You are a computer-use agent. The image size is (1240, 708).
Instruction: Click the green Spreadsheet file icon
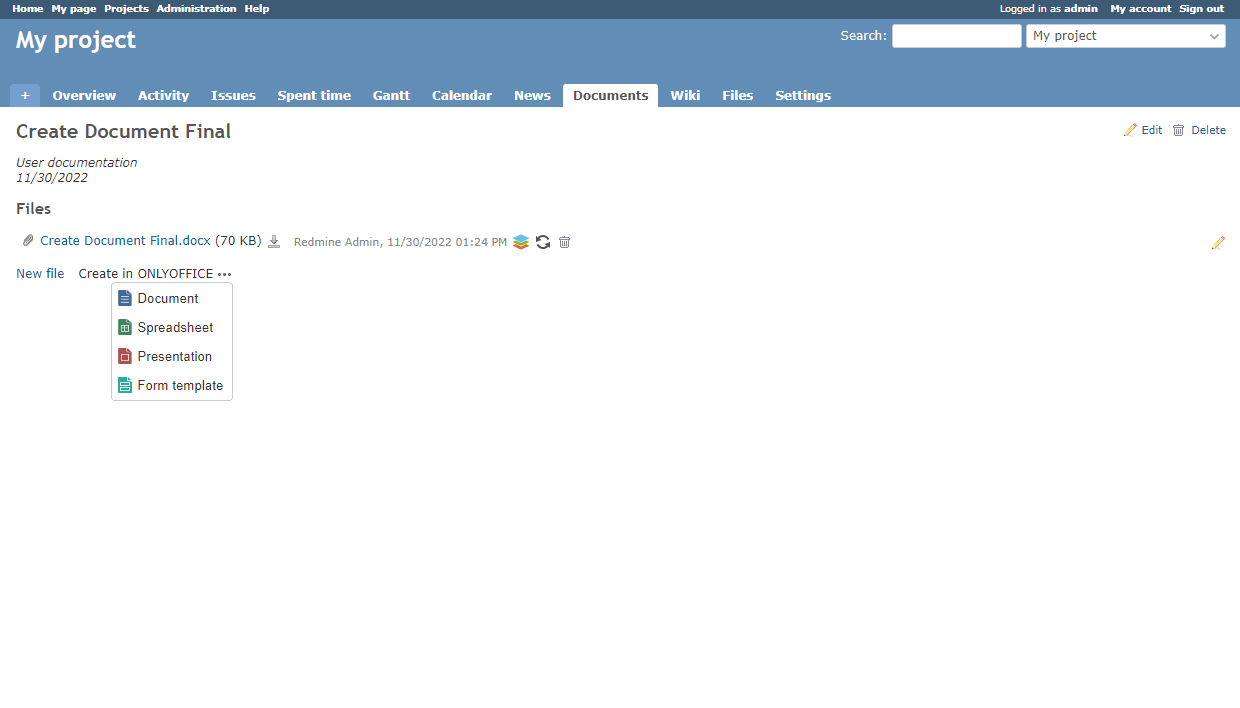point(125,328)
